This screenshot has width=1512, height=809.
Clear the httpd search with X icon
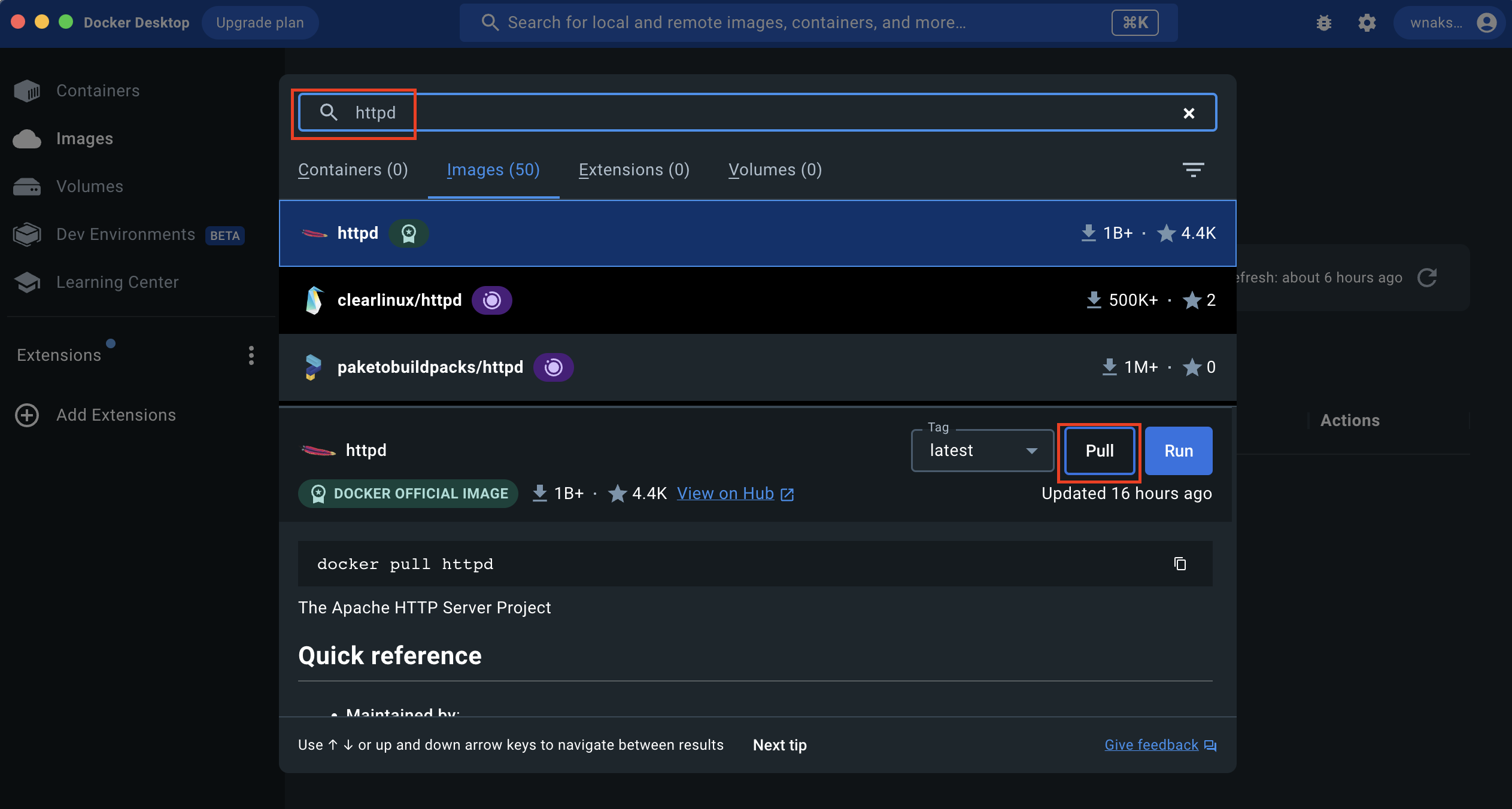coord(1189,113)
